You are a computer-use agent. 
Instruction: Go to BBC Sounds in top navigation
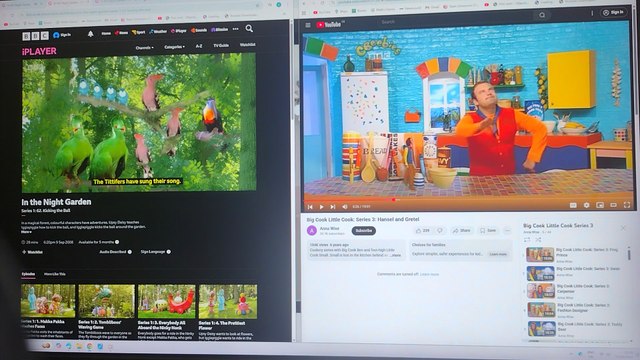click(199, 30)
